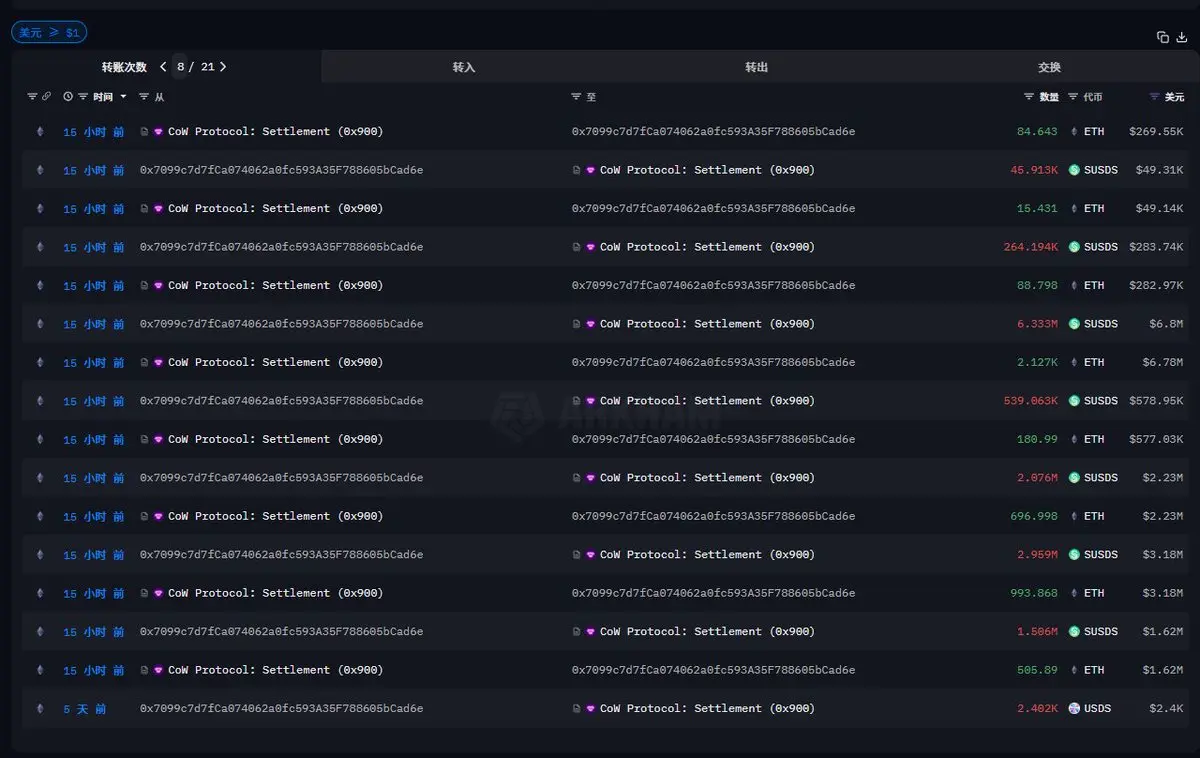The height and width of the screenshot is (758, 1200).
Task: Open CoW Protocol recipient in 2.959M SUSDS row
Action: pos(707,555)
